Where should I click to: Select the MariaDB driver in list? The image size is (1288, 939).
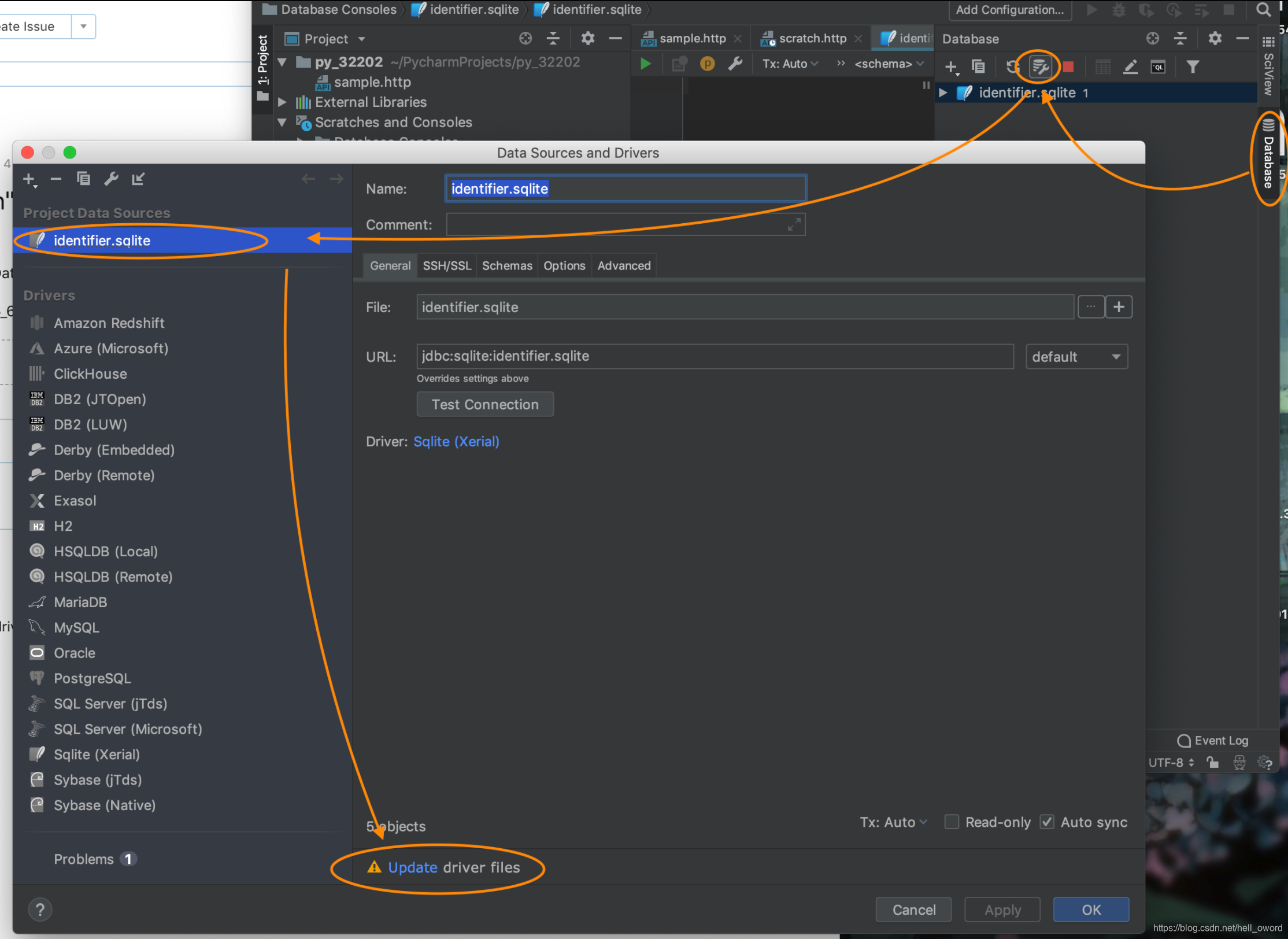click(x=80, y=602)
